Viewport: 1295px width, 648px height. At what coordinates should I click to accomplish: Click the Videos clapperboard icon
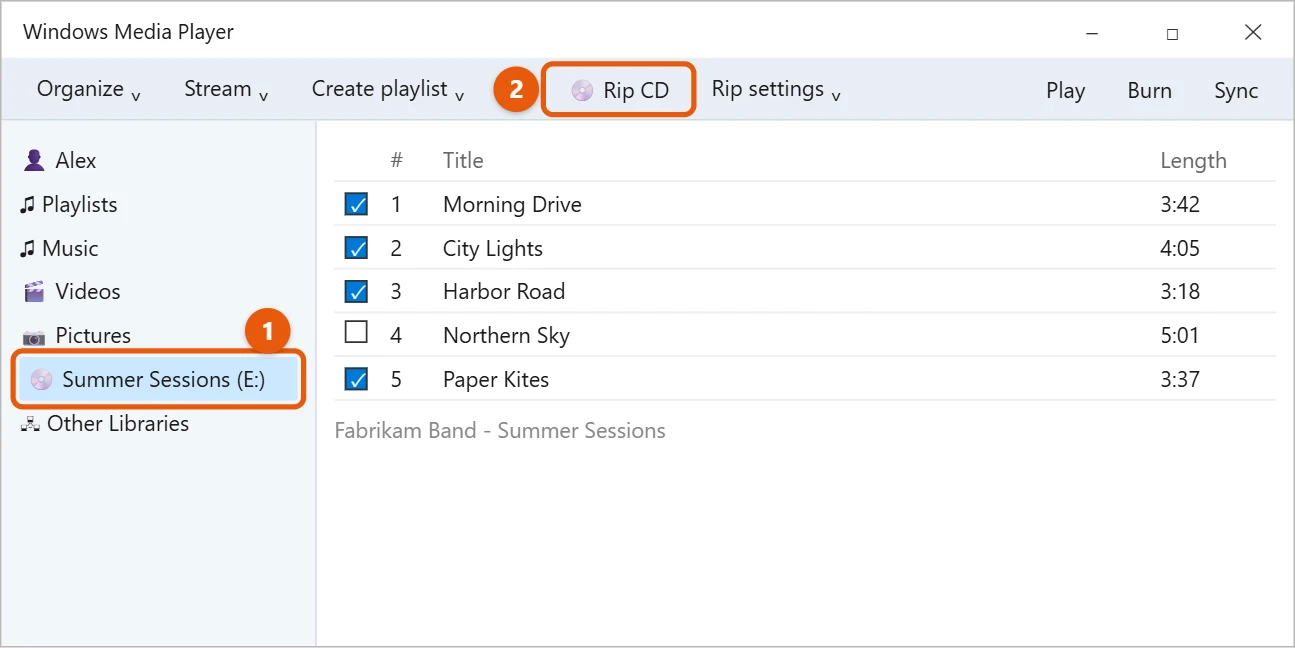(35, 292)
